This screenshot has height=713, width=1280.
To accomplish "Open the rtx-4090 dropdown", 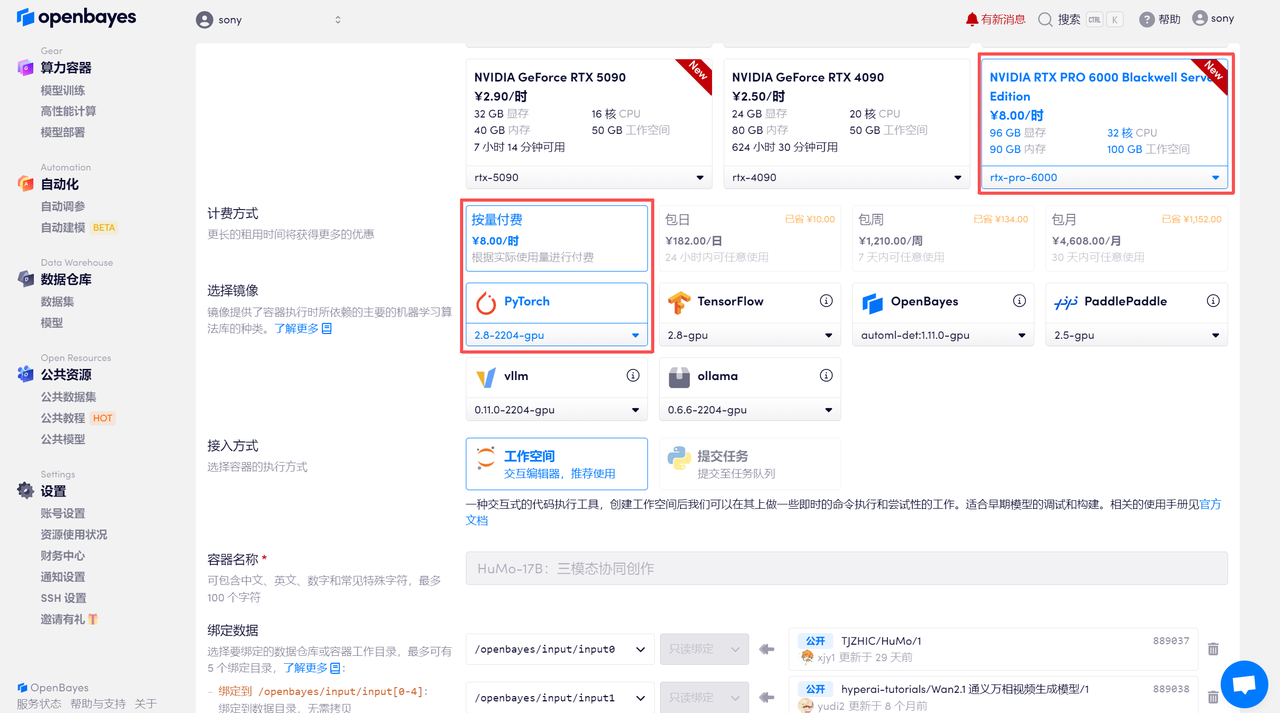I will (846, 177).
